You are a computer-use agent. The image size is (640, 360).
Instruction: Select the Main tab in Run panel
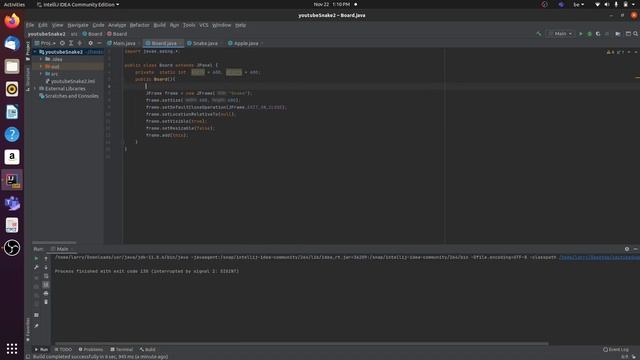(62, 249)
